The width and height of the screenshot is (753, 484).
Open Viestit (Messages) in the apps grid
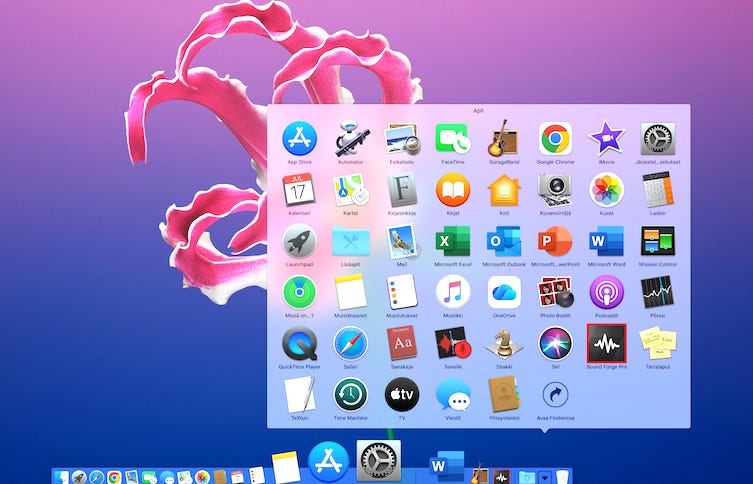click(x=453, y=395)
